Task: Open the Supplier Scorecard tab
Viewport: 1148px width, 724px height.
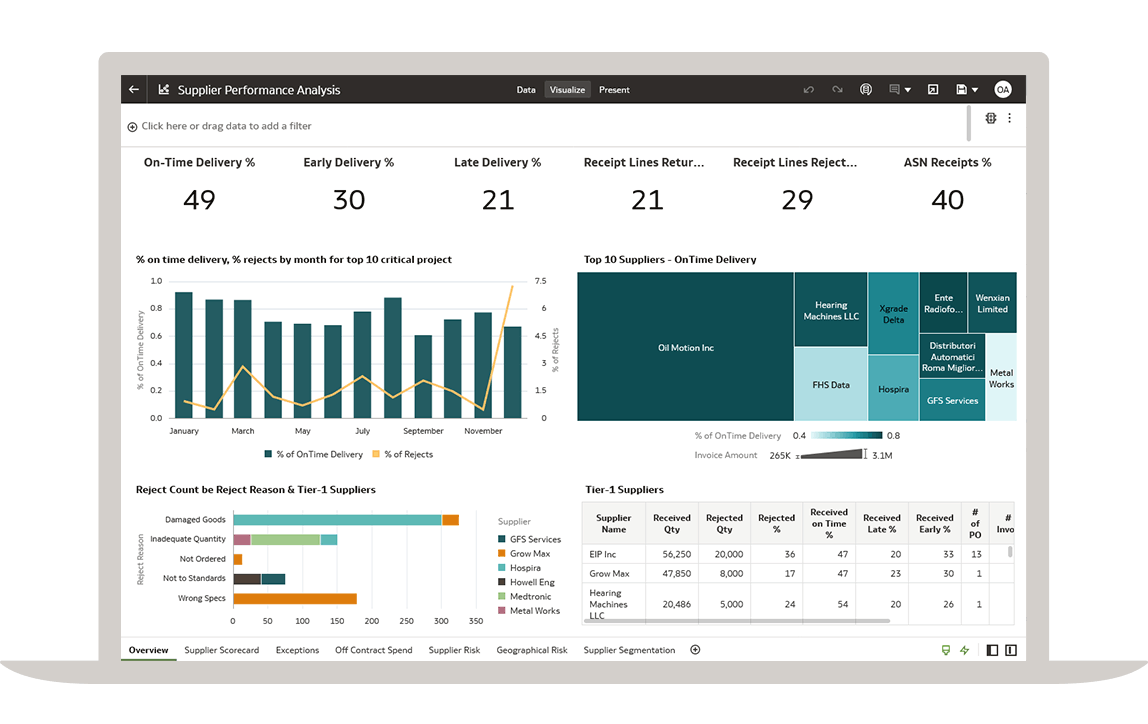Action: (x=221, y=650)
